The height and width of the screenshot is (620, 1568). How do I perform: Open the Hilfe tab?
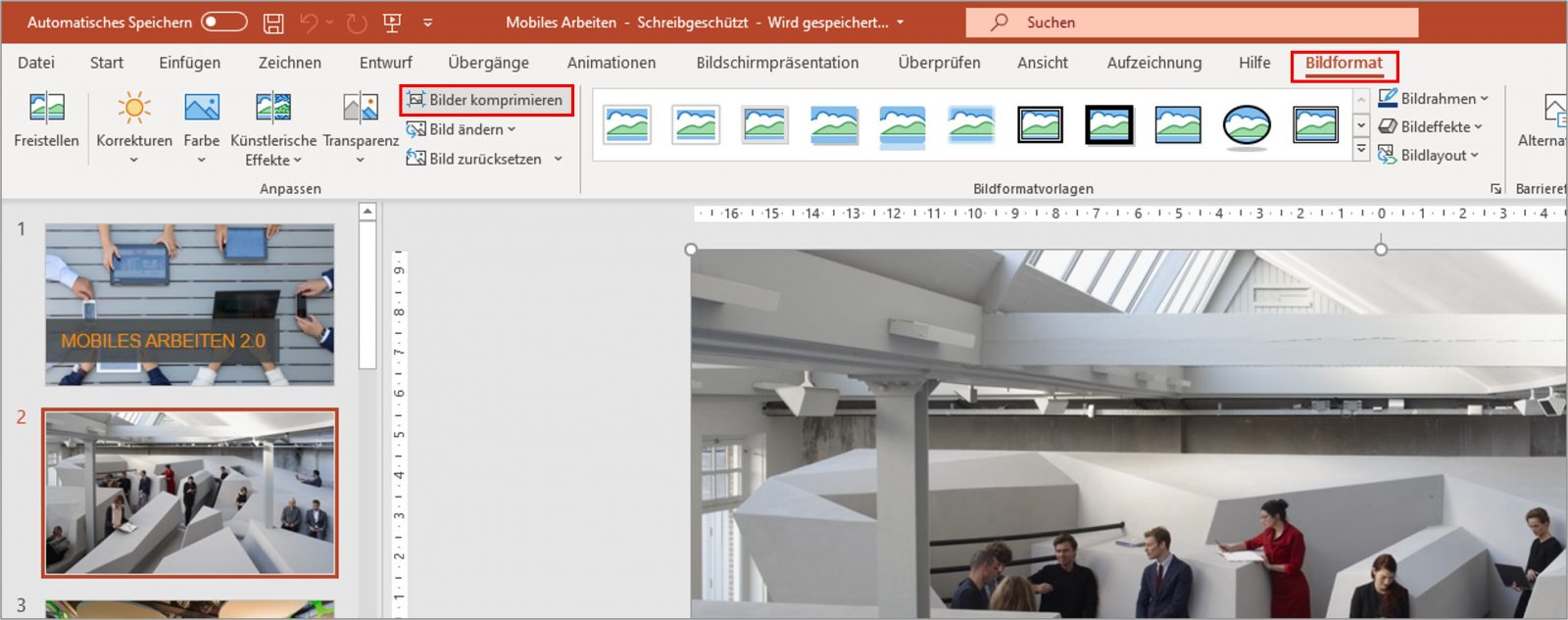click(x=1253, y=63)
